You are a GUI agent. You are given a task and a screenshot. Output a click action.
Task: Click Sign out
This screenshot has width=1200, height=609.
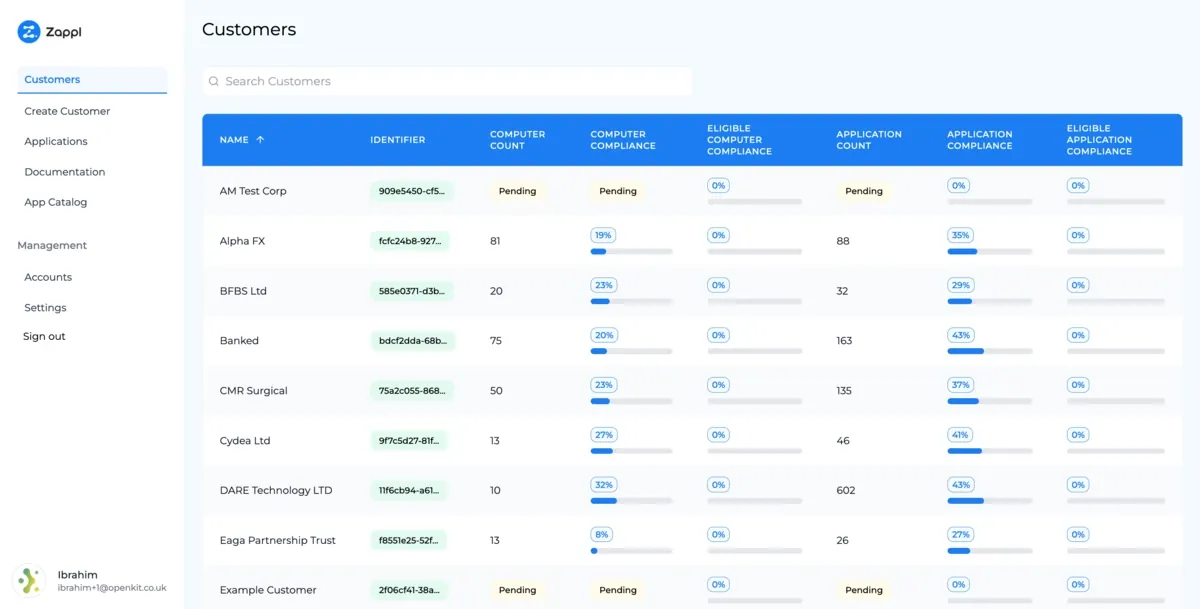click(42, 336)
